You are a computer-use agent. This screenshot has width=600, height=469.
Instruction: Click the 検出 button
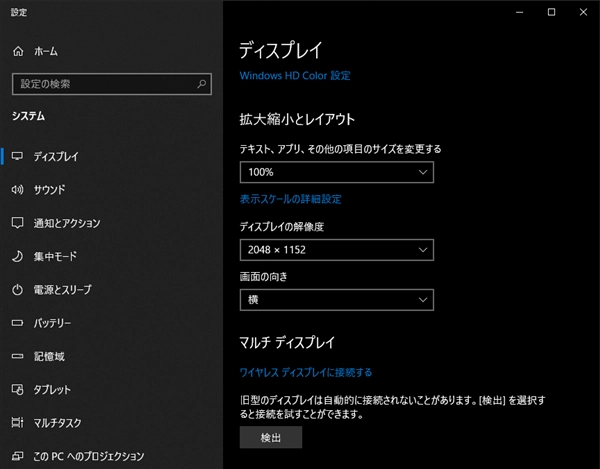(x=271, y=437)
